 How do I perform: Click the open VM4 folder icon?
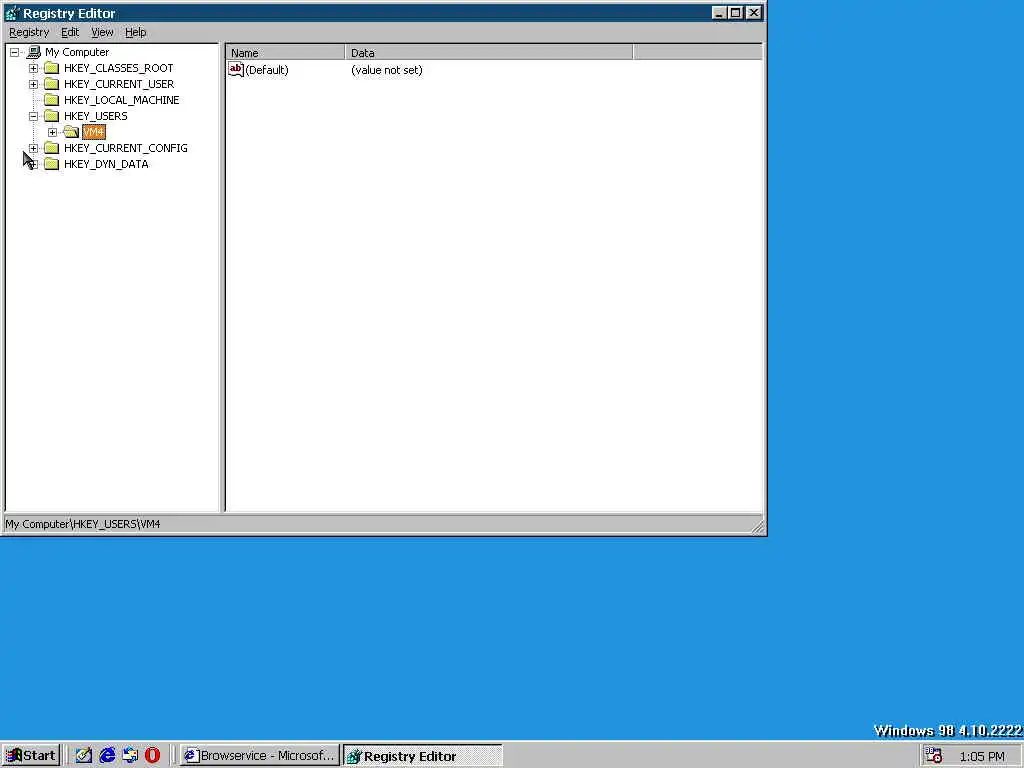click(x=71, y=132)
